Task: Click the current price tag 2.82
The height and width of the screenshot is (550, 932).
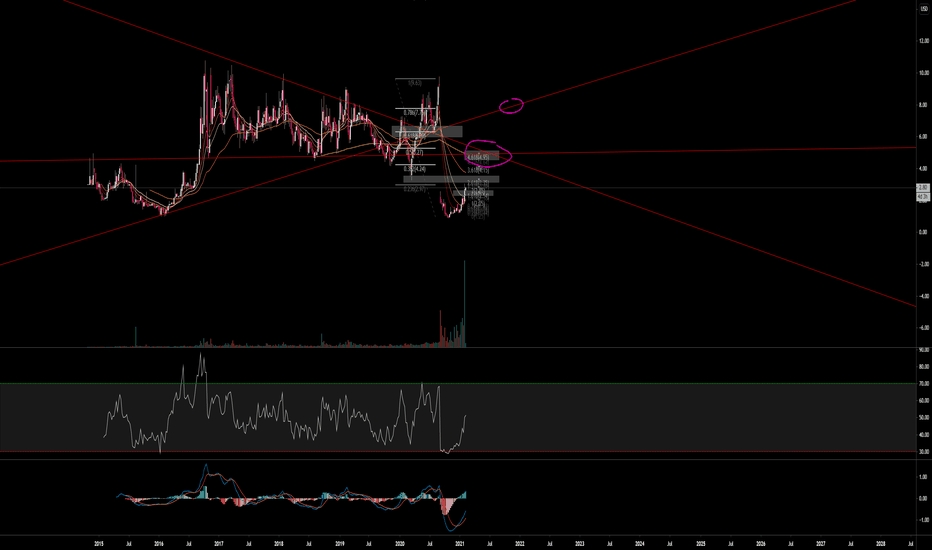Action: point(923,188)
